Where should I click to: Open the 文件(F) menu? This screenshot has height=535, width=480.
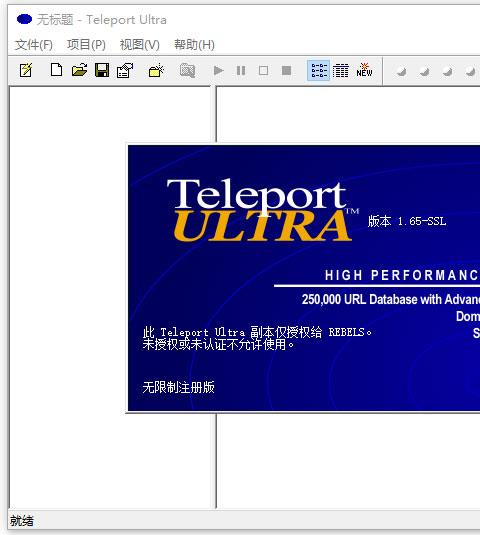[x=34, y=45]
